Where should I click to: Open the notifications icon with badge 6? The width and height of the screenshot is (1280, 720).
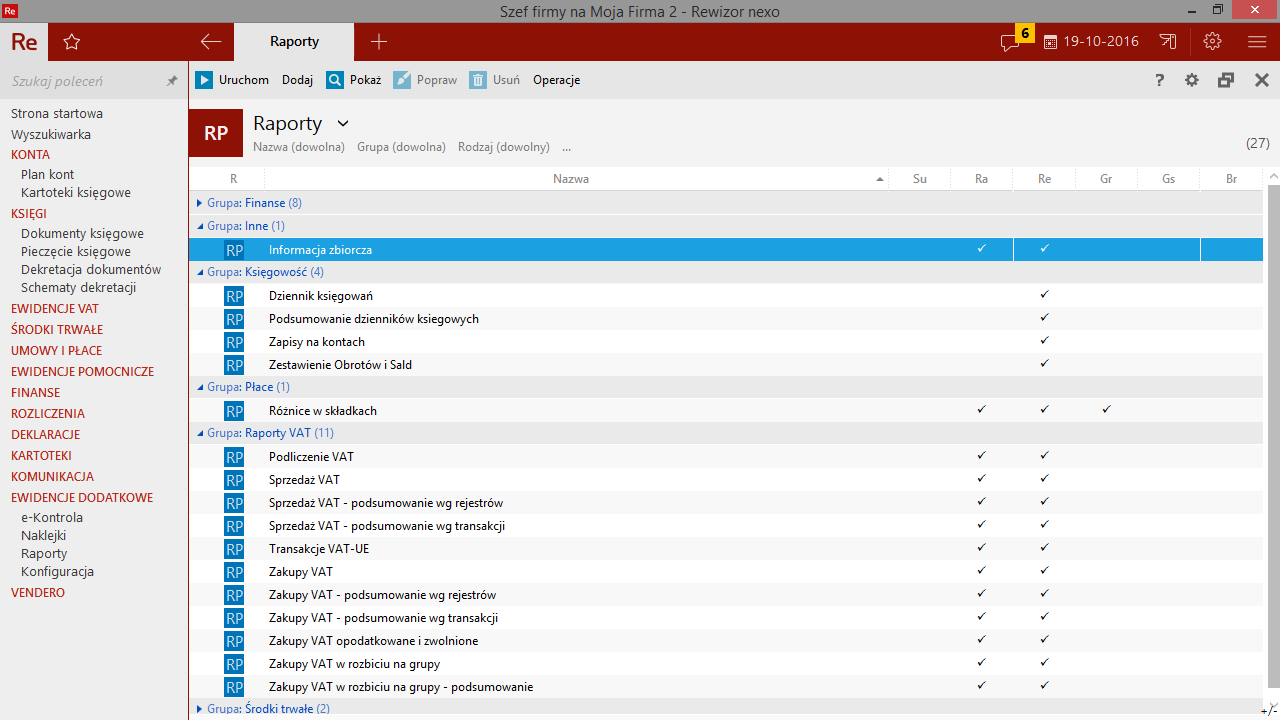1011,42
